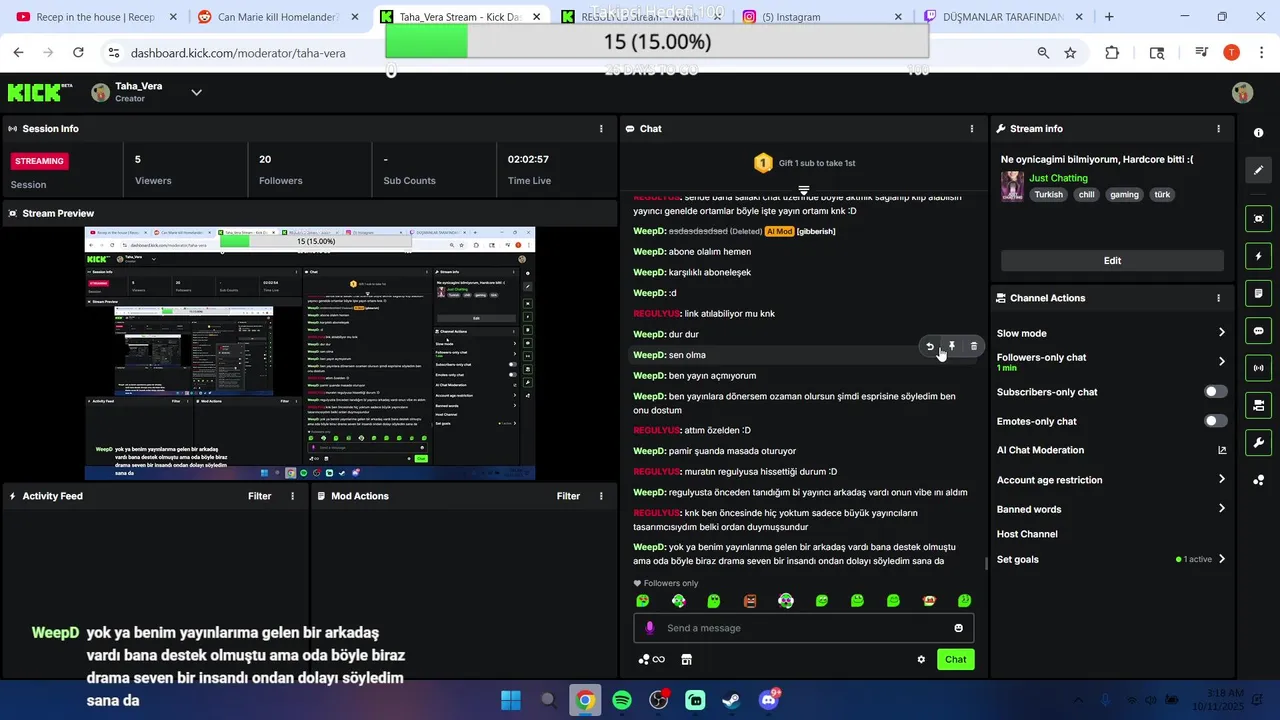Switch to Instagram tab
Viewport: 1280px width, 720px height.
[x=820, y=17]
